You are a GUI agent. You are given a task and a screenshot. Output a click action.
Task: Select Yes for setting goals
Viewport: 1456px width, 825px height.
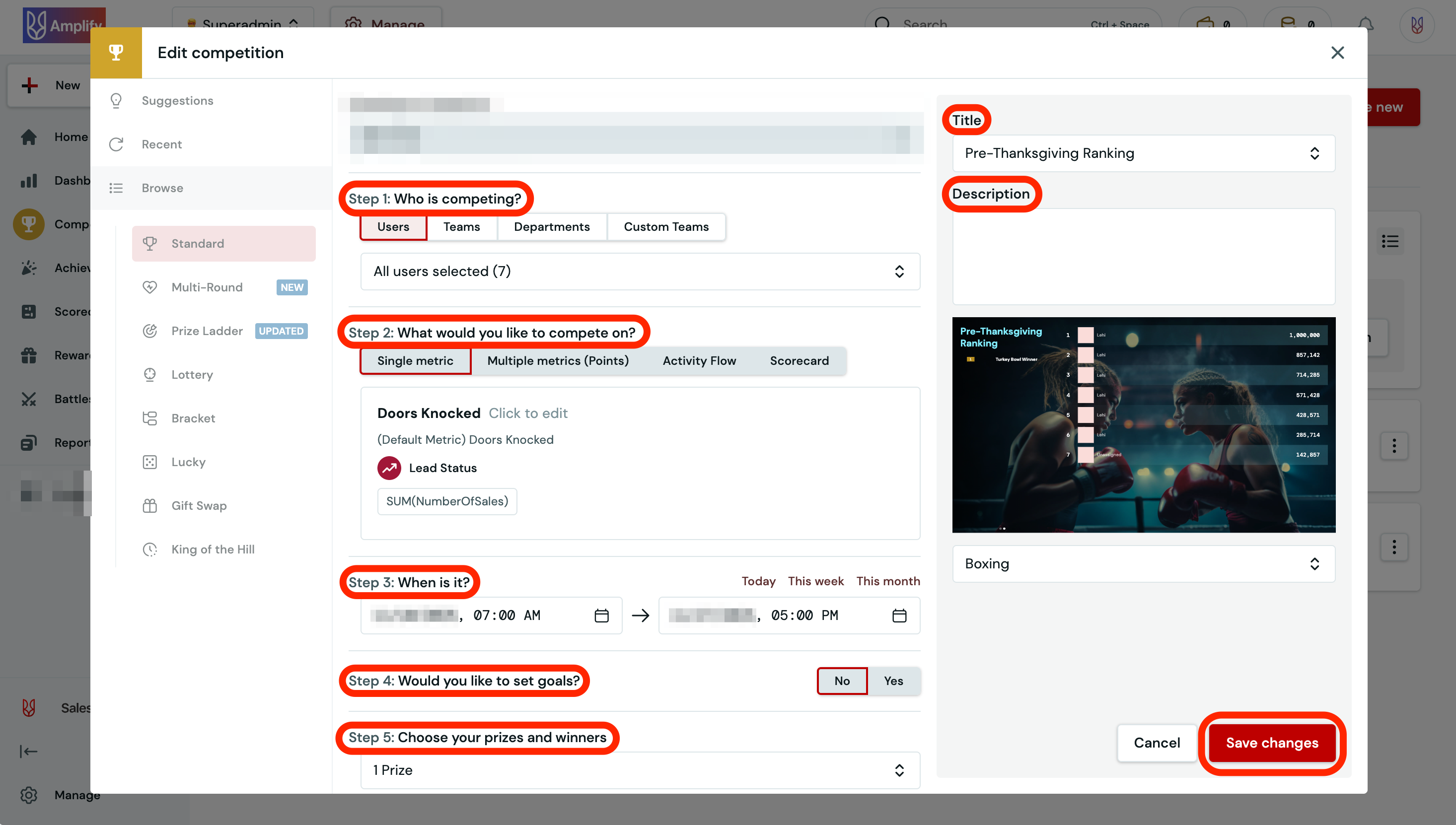coord(893,681)
